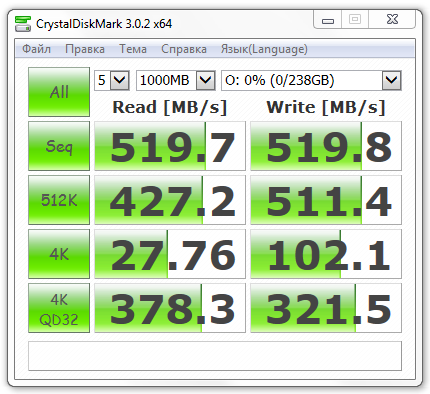430x394 pixels.
Task: Run all benchmarks with the All button
Action: pyautogui.click(x=59, y=92)
